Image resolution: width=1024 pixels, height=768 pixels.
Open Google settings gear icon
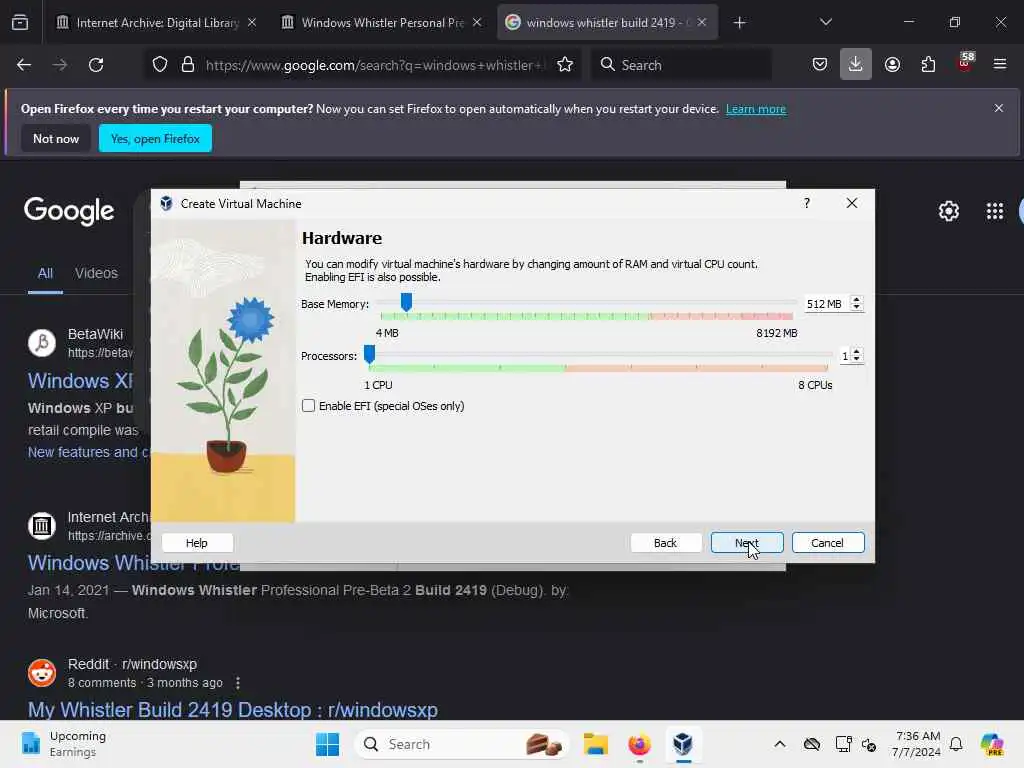pyautogui.click(x=948, y=211)
